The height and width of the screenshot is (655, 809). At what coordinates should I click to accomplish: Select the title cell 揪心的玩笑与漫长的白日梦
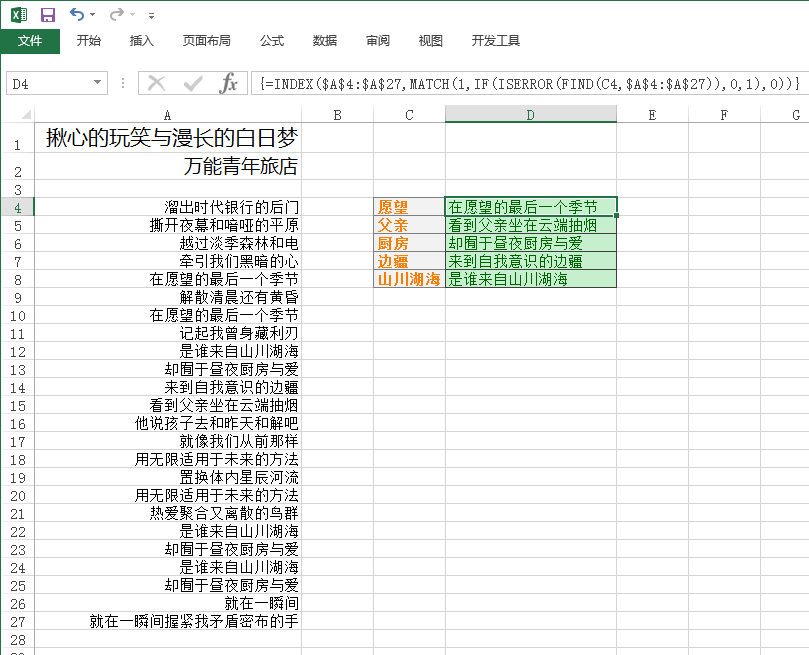[x=168, y=138]
